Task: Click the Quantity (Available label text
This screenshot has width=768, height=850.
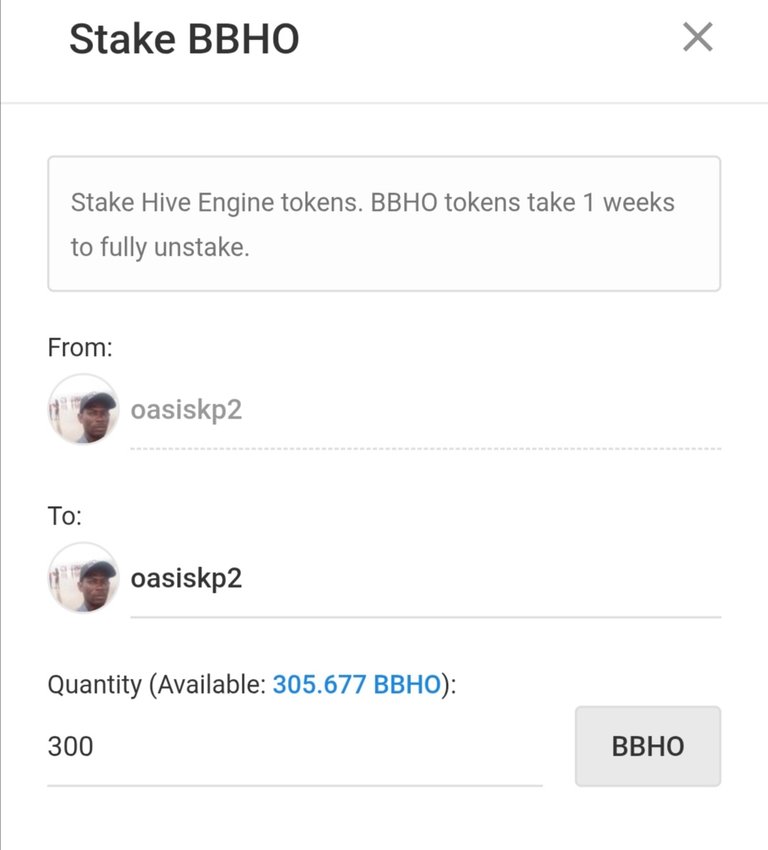Action: (157, 685)
